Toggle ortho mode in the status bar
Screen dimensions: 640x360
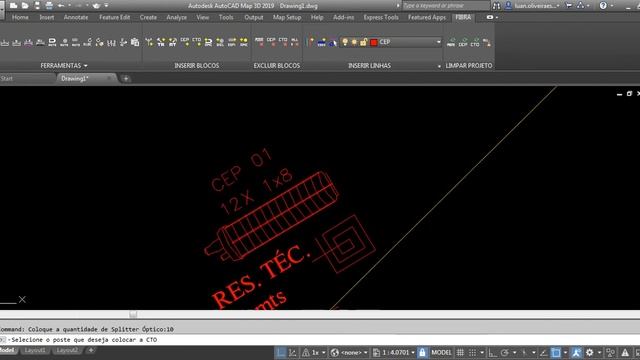point(493,352)
